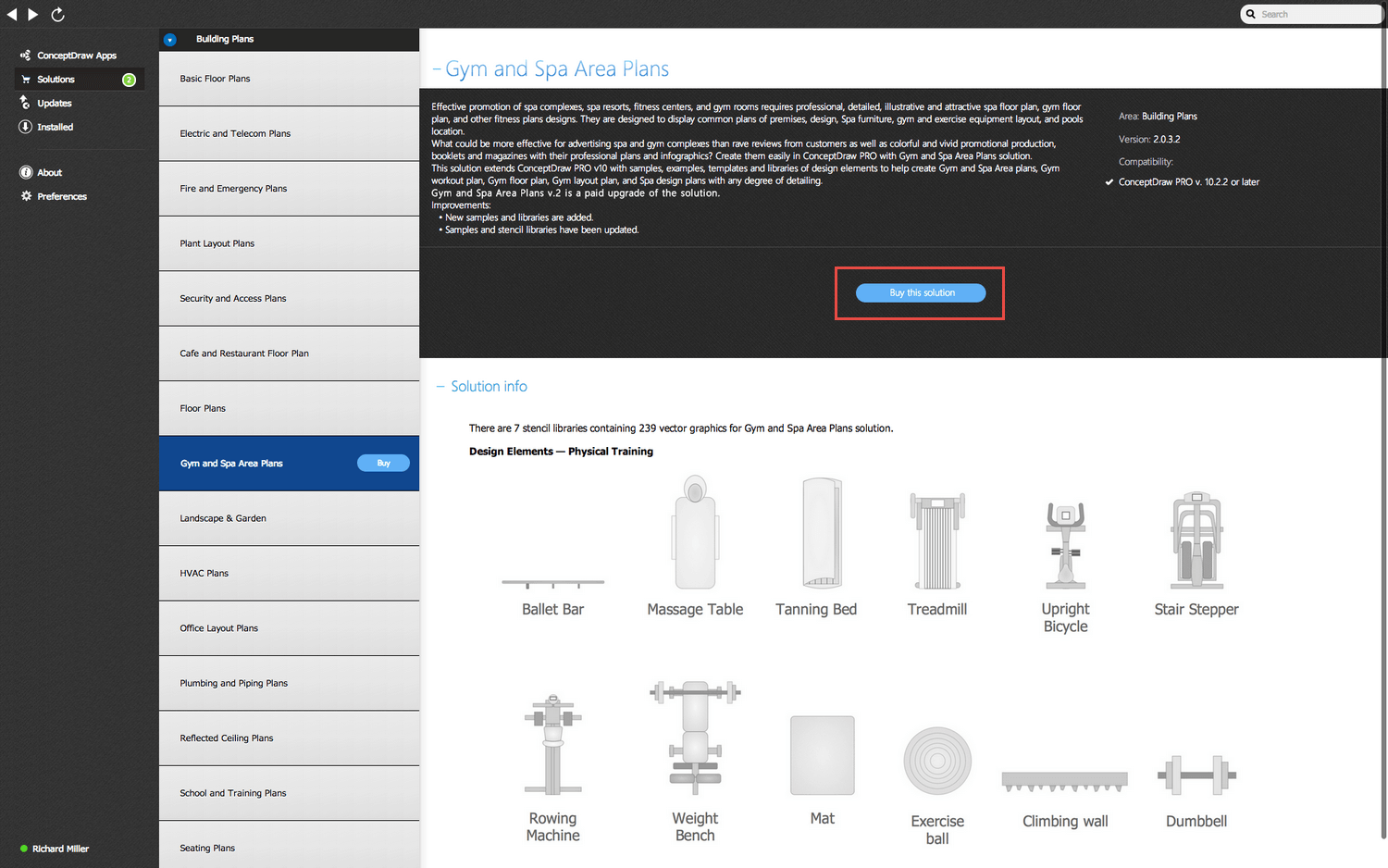Viewport: 1388px width, 868px height.
Task: Select HVAC Plans solution
Action: pos(289,574)
